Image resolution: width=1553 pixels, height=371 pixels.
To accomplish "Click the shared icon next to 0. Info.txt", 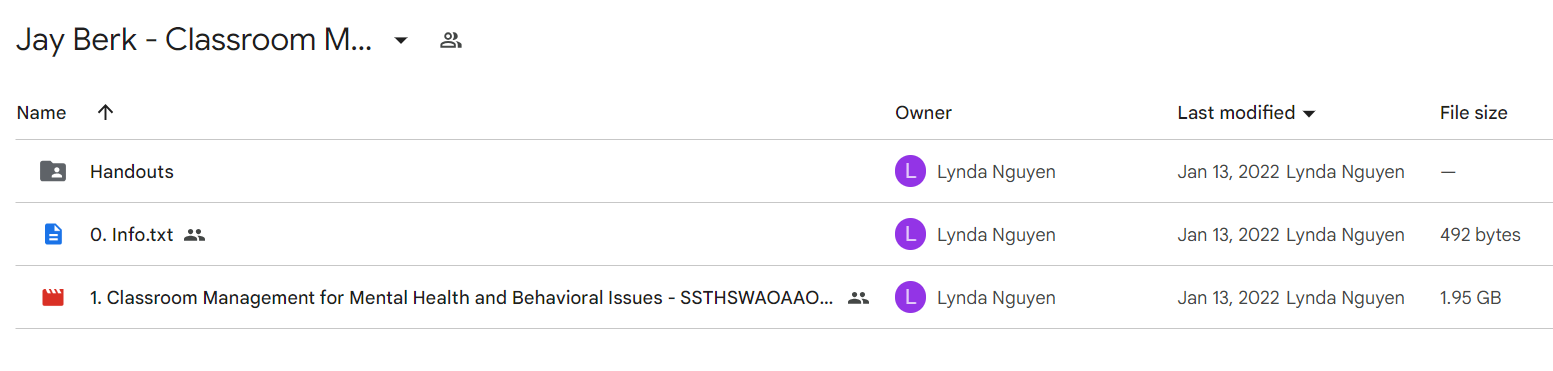I will (x=195, y=236).
